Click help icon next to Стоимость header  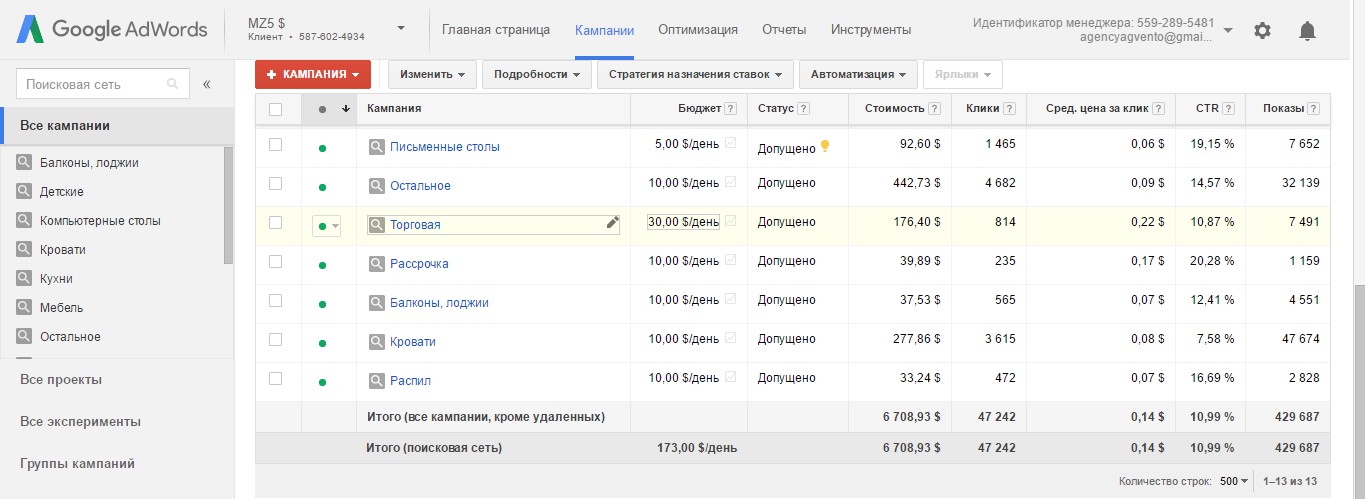(934, 109)
